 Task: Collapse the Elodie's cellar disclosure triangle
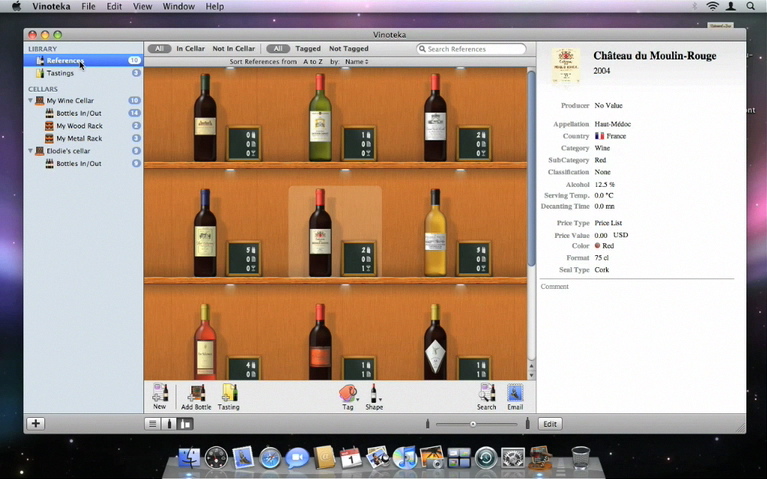pyautogui.click(x=30, y=151)
